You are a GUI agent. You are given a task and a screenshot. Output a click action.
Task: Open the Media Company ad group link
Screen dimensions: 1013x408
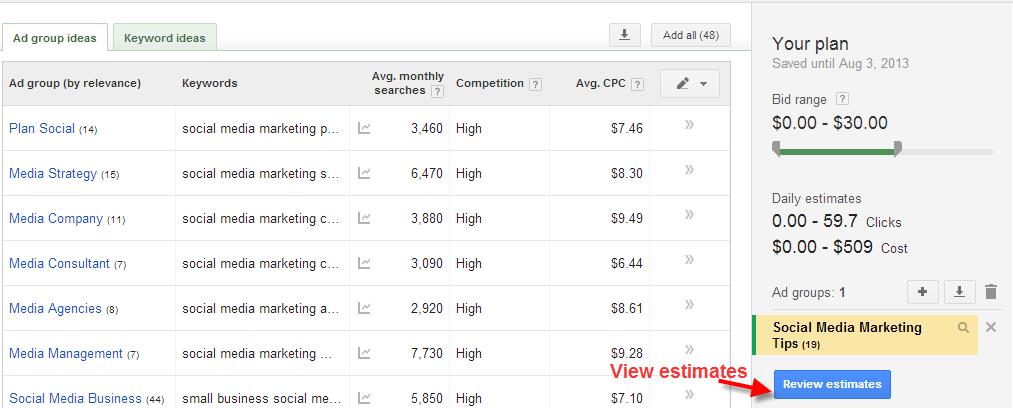[x=56, y=219]
